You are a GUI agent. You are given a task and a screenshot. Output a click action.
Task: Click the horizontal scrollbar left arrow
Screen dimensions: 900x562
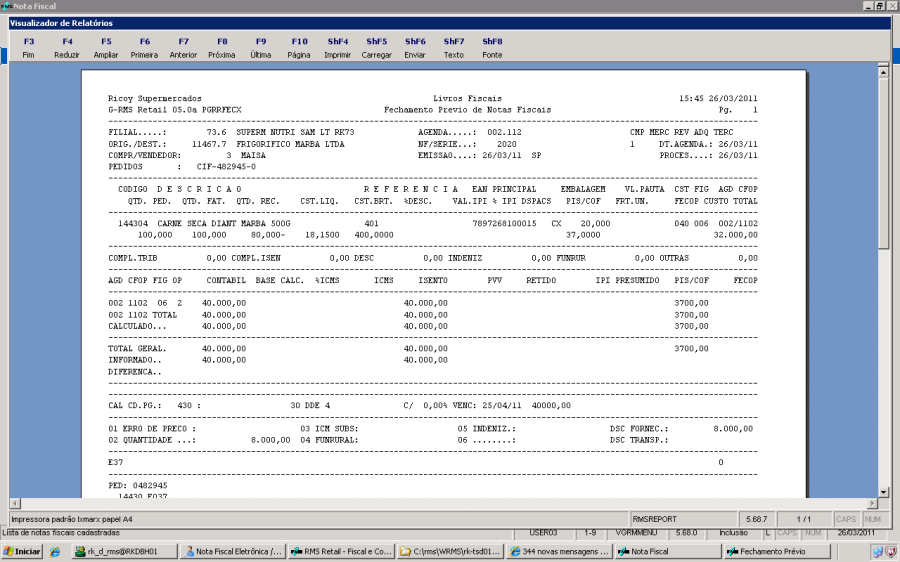point(15,503)
